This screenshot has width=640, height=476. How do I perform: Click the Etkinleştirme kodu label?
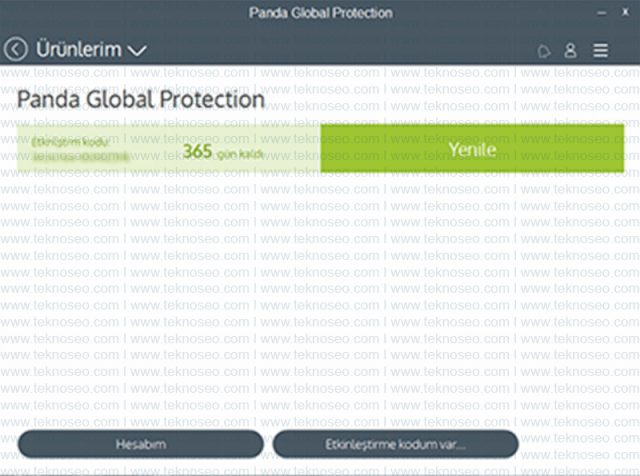point(70,142)
